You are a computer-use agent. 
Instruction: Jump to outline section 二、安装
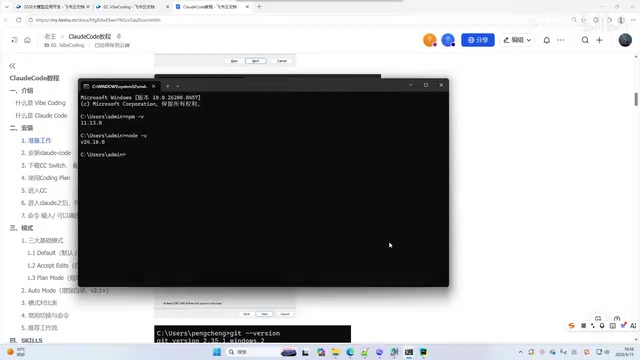(21, 128)
